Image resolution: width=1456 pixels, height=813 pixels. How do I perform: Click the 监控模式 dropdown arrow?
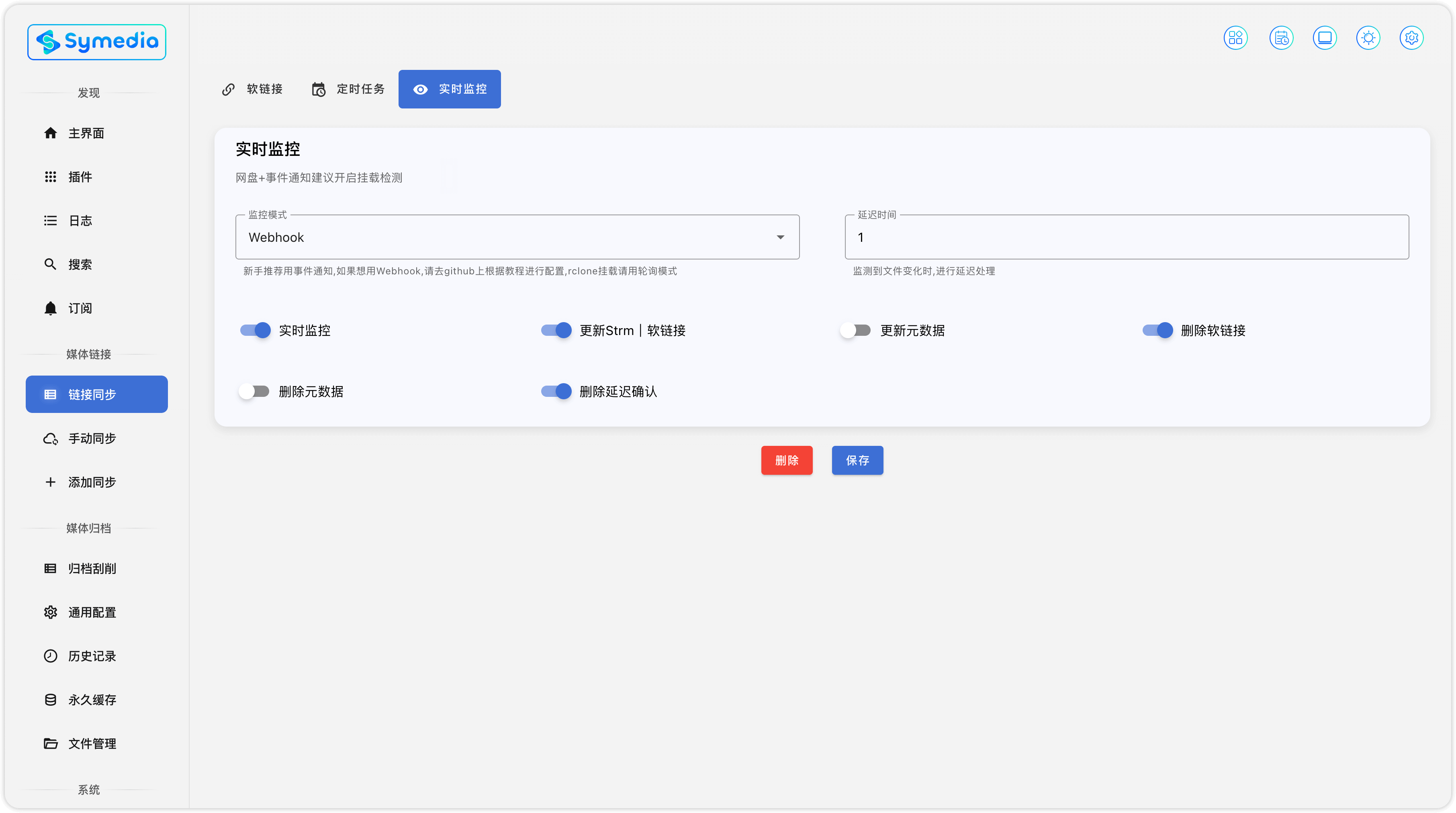[781, 237]
